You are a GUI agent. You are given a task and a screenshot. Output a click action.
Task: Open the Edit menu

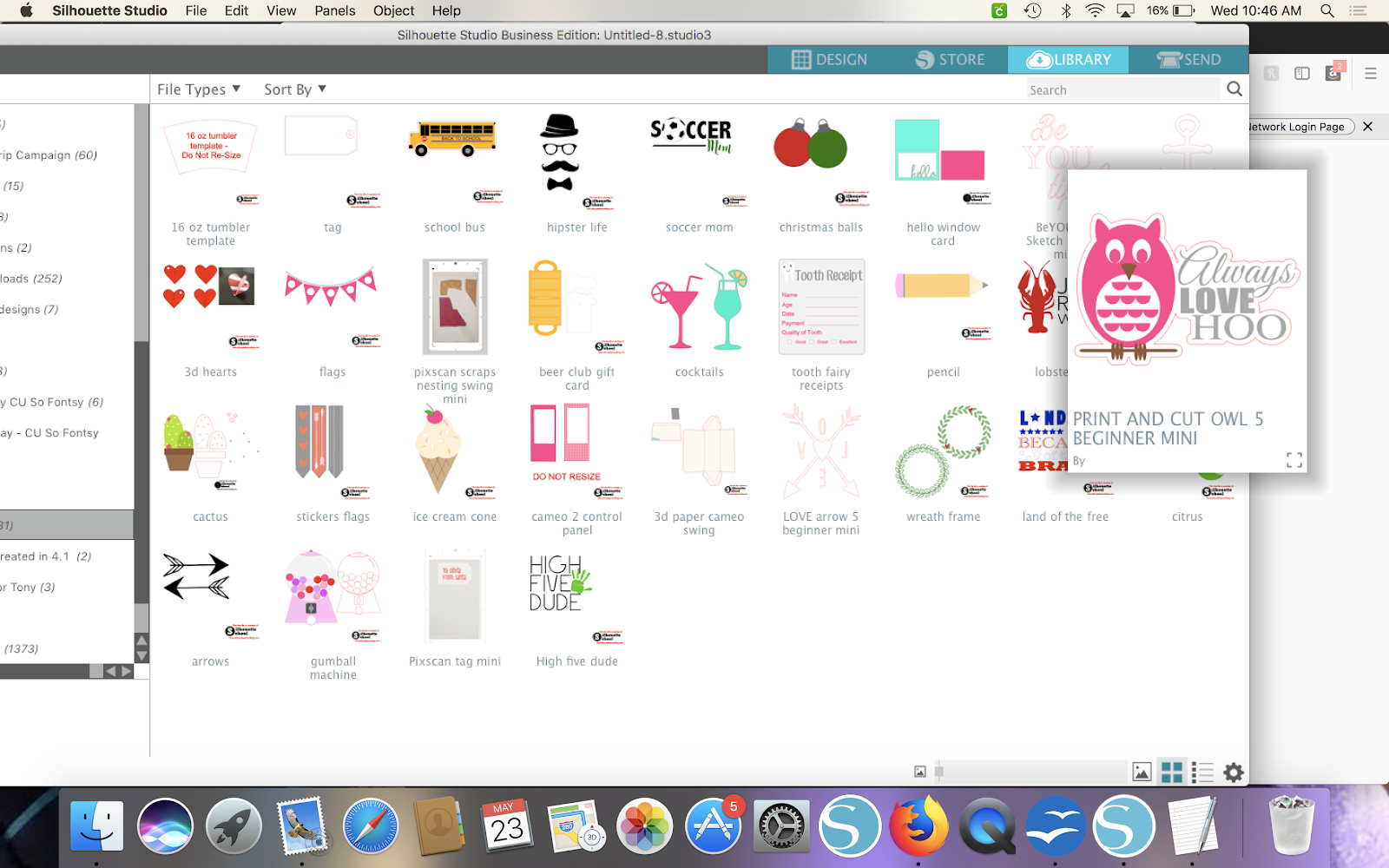tap(236, 10)
